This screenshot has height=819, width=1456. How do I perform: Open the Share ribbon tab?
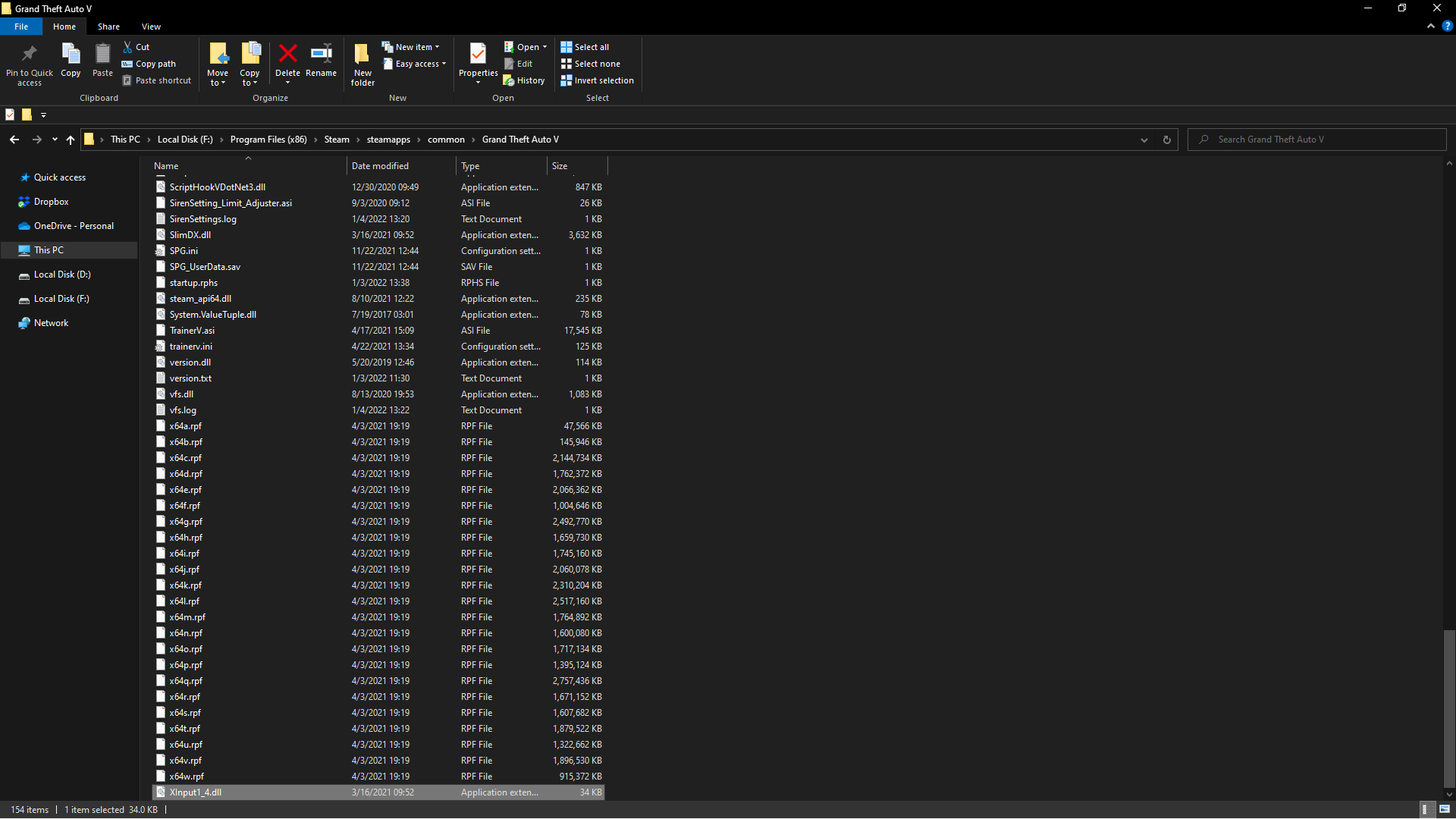pos(108,27)
